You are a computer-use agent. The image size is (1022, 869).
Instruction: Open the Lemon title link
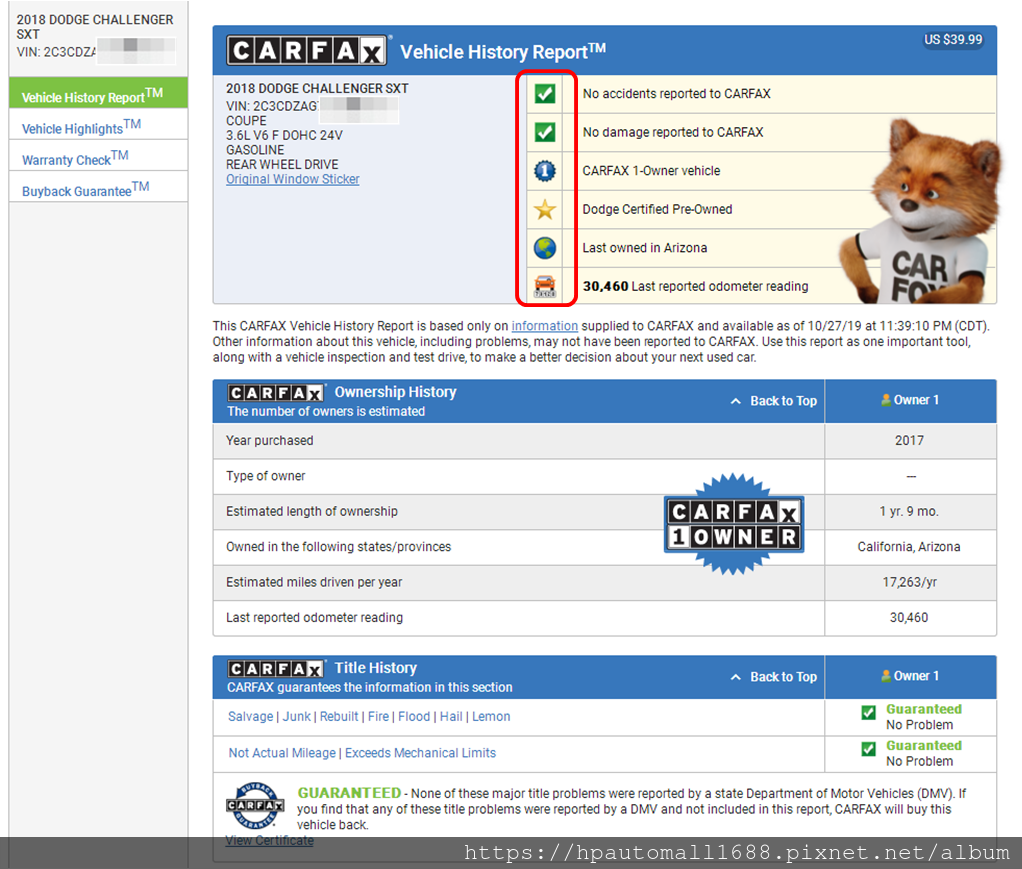click(491, 716)
